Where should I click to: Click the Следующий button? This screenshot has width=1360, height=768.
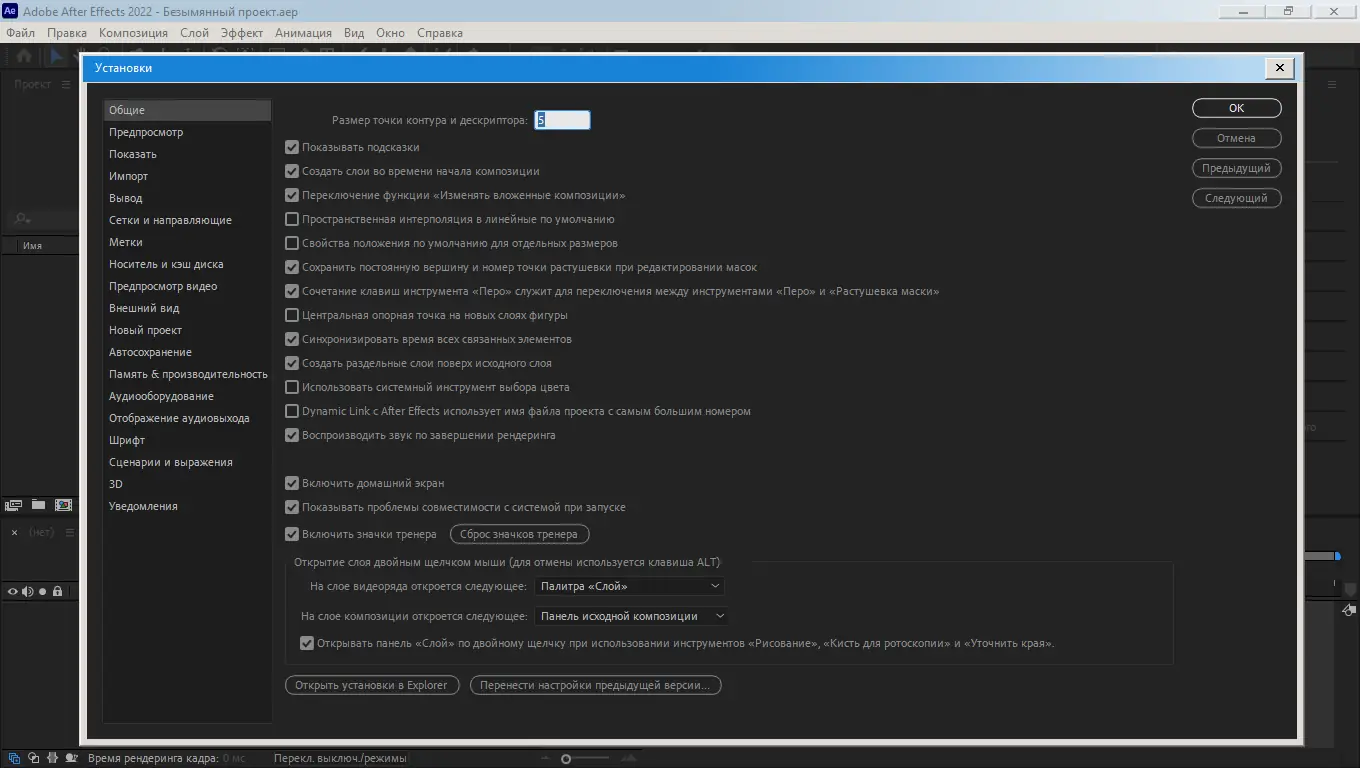tap(1237, 198)
